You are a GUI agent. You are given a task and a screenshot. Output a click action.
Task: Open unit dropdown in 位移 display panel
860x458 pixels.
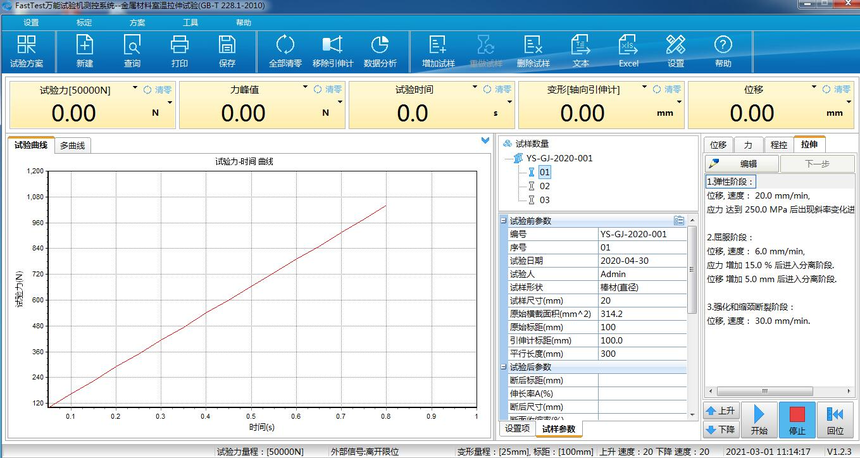pyautogui.click(x=848, y=103)
